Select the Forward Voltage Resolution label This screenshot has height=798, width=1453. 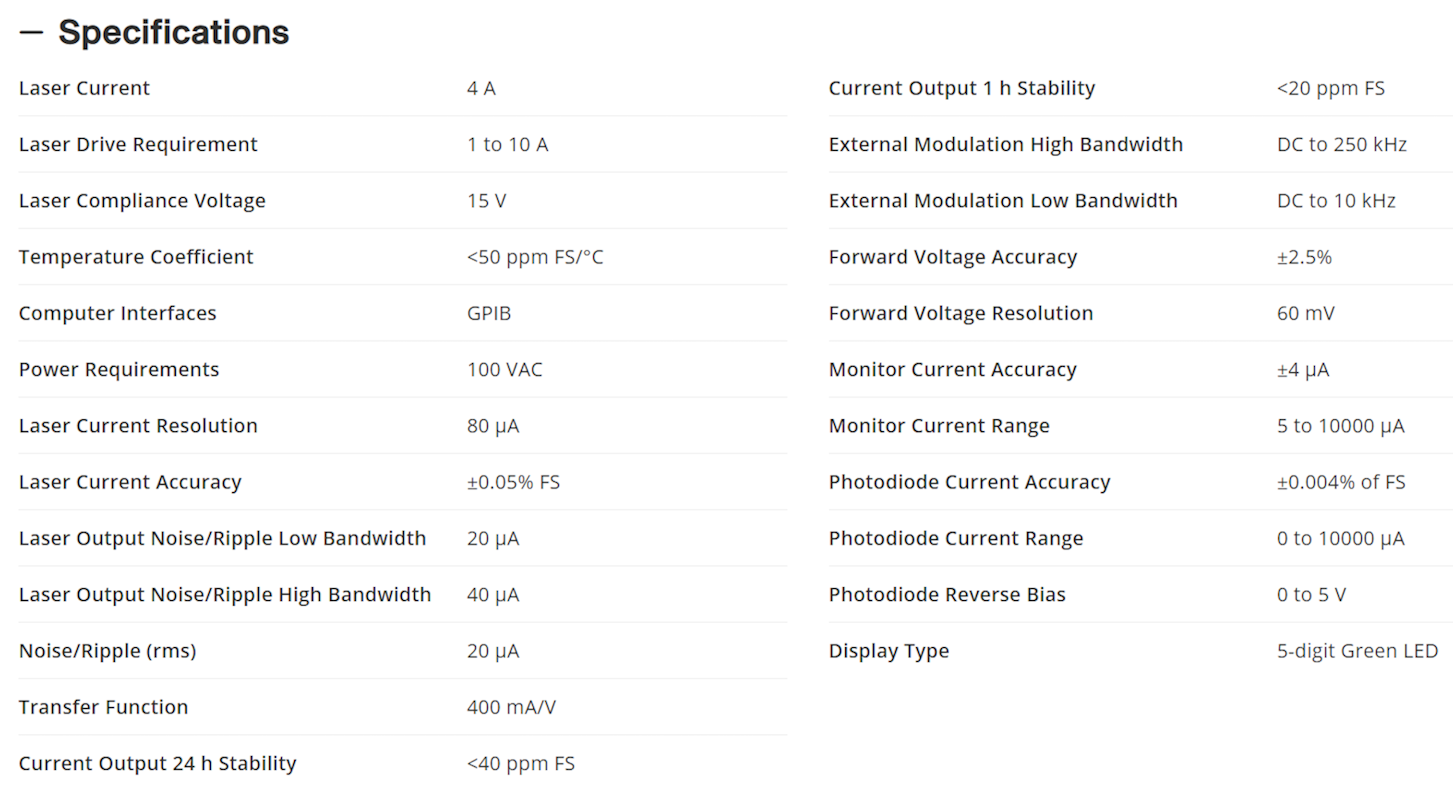click(x=961, y=313)
